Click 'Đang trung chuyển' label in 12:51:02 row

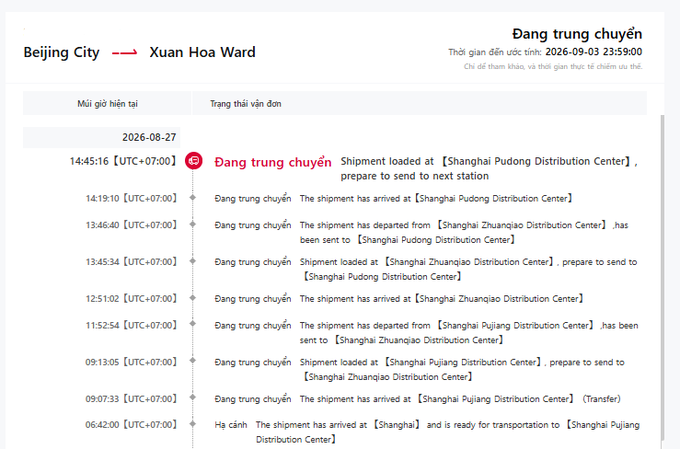pyautogui.click(x=253, y=299)
